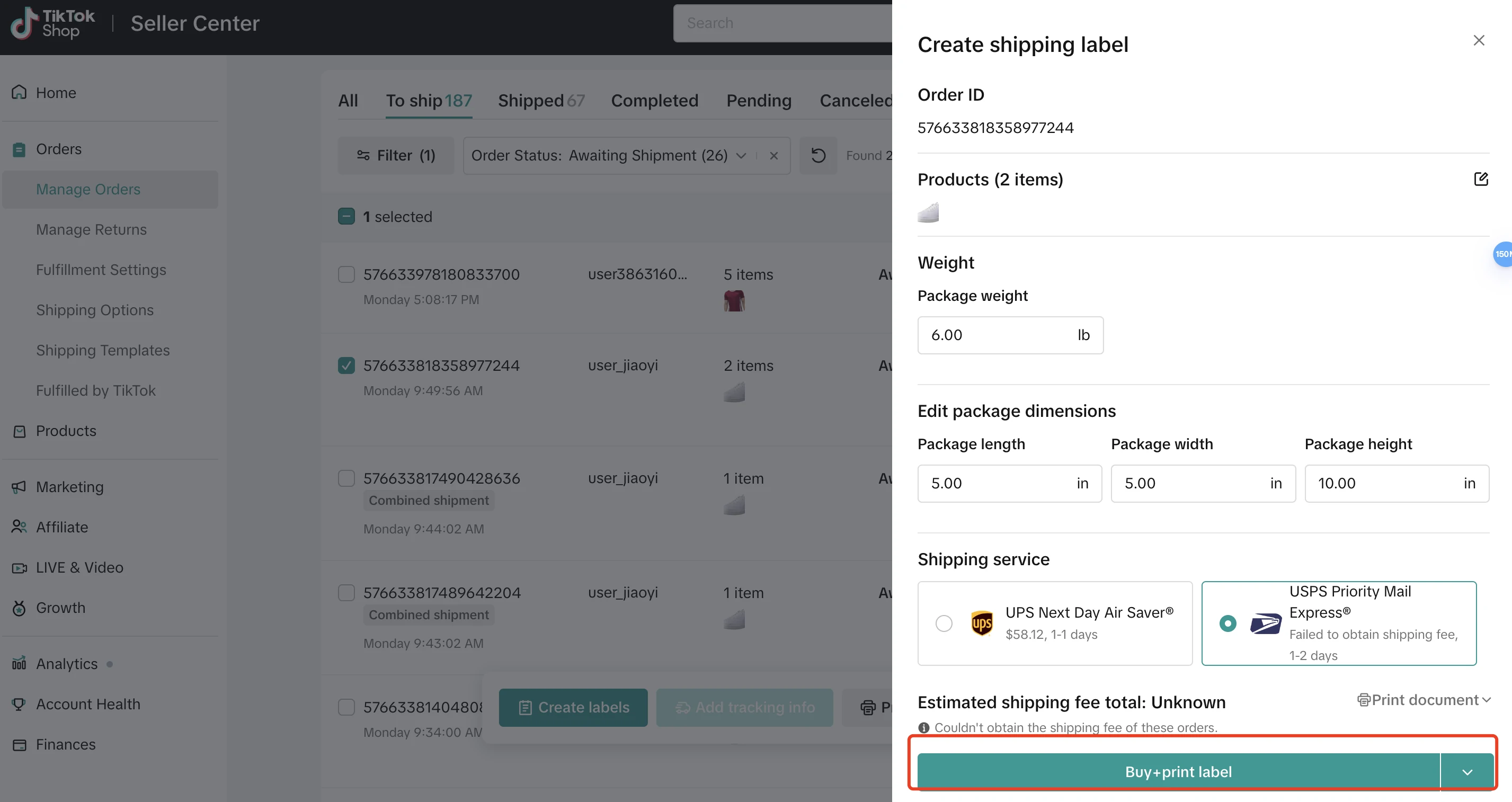Switch to the Shipped tab
Viewport: 1512px width, 802px height.
point(540,101)
